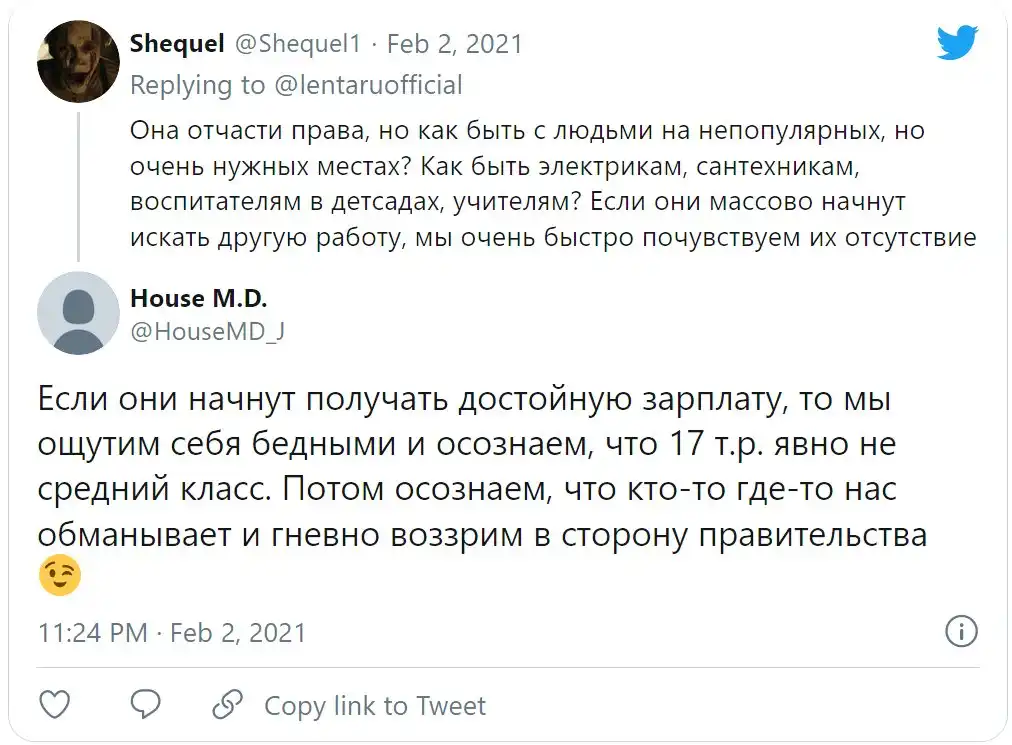Image resolution: width=1012 pixels, height=745 pixels.
Task: Open the Shequel display name link
Action: (x=176, y=44)
